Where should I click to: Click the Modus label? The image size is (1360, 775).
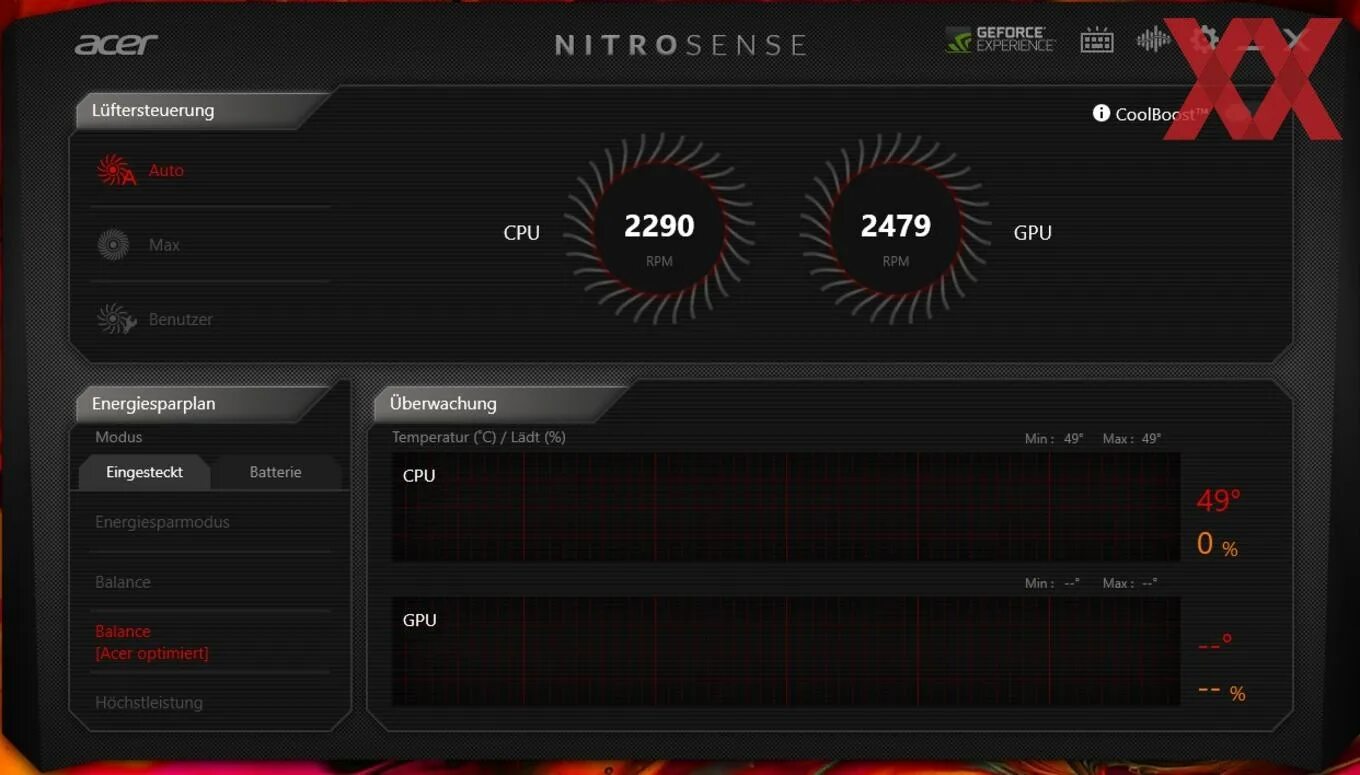tap(118, 437)
